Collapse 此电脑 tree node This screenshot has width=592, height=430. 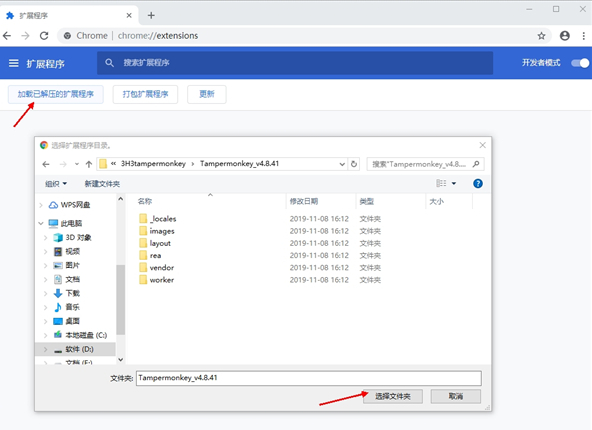(41, 223)
